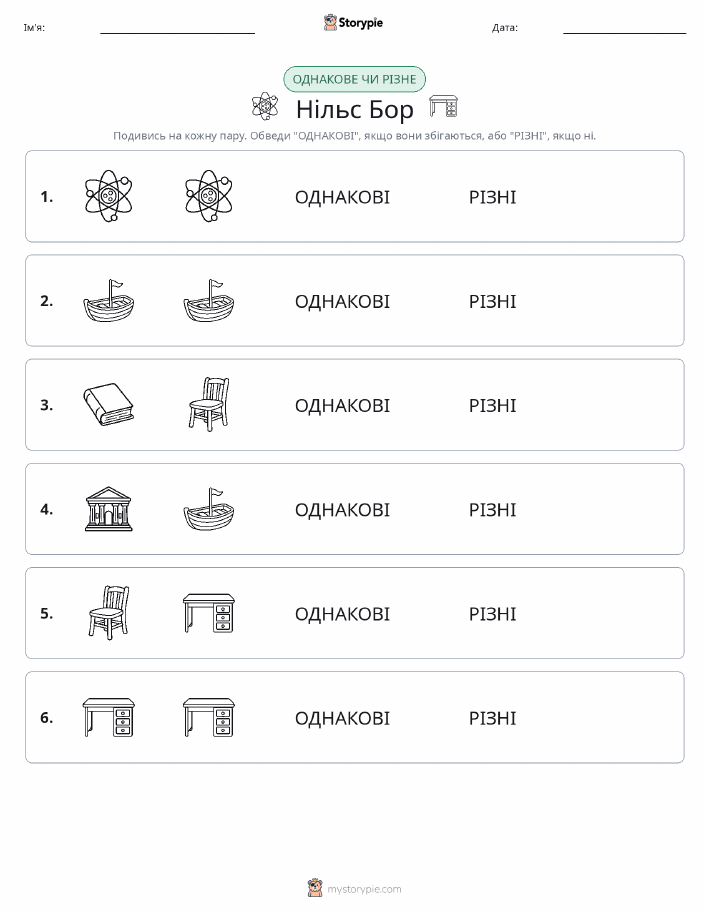The height and width of the screenshot is (917, 709).
Task: Click the book icon in row 3
Action: point(108,405)
